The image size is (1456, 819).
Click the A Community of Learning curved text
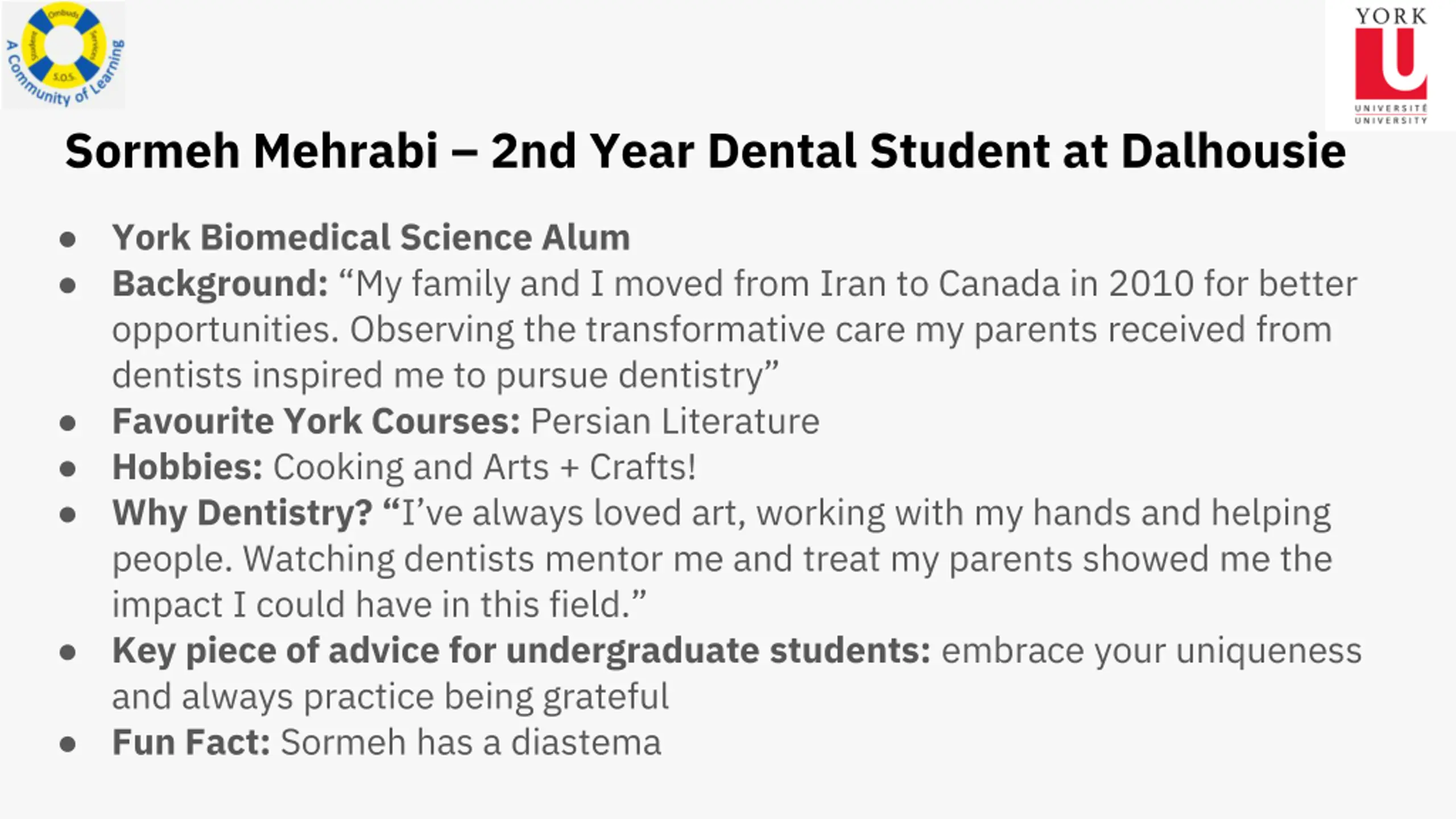coord(64,77)
